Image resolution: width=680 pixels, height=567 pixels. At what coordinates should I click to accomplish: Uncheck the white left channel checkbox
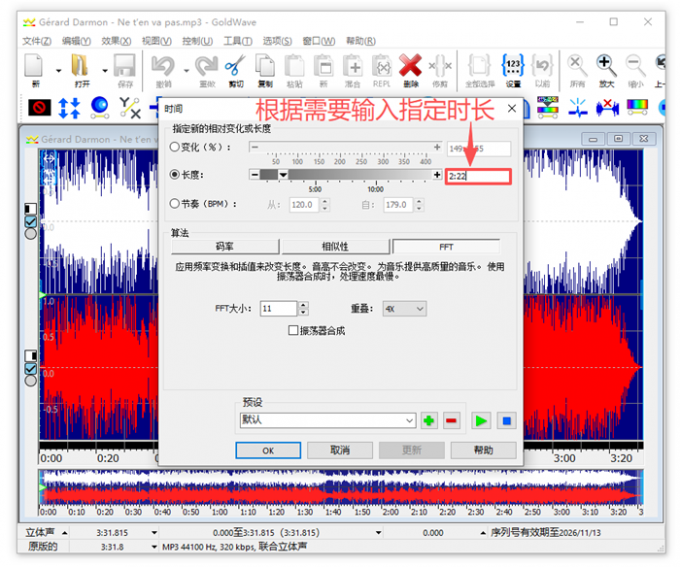click(x=30, y=222)
